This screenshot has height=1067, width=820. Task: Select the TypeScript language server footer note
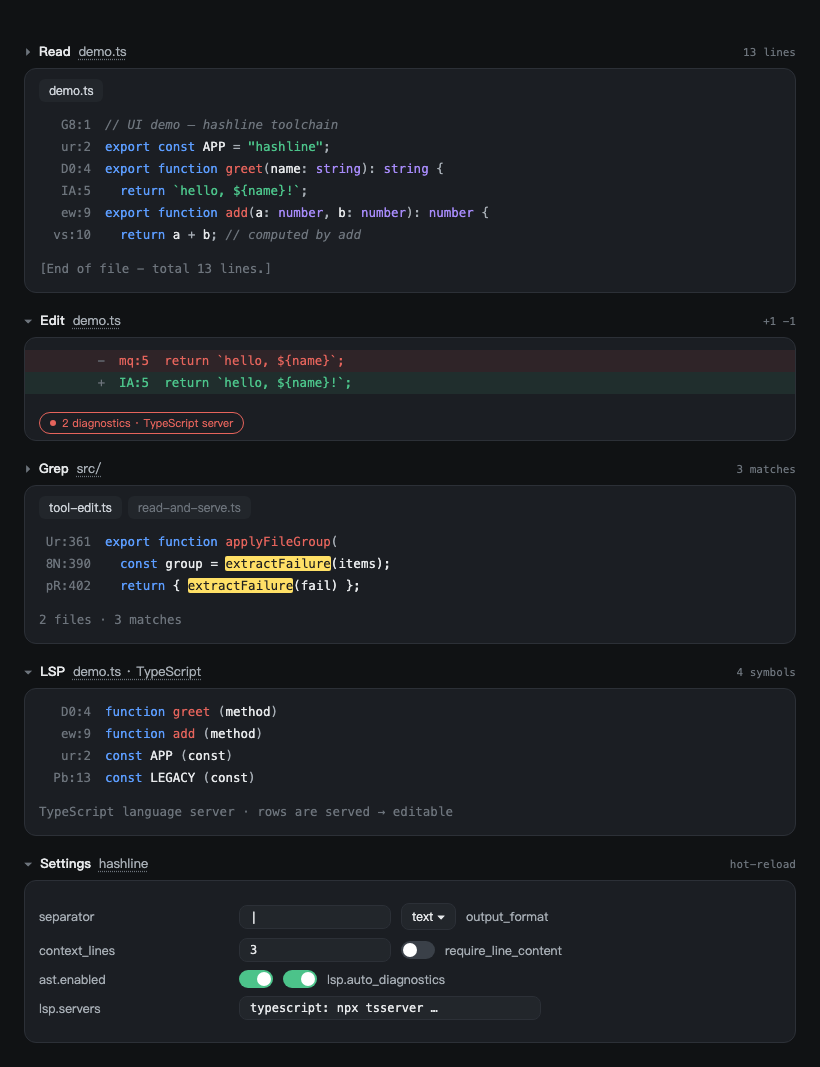[x=246, y=811]
